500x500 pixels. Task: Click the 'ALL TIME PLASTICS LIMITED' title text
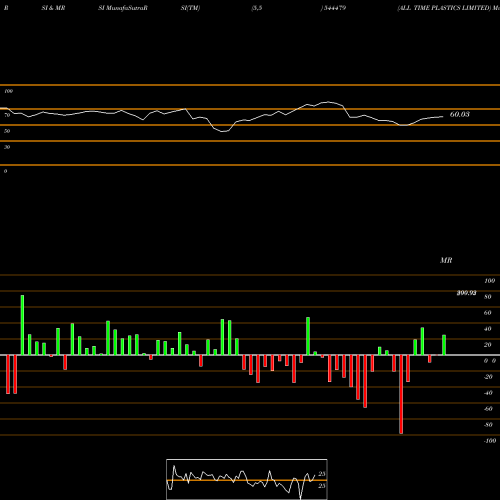coord(445,8)
